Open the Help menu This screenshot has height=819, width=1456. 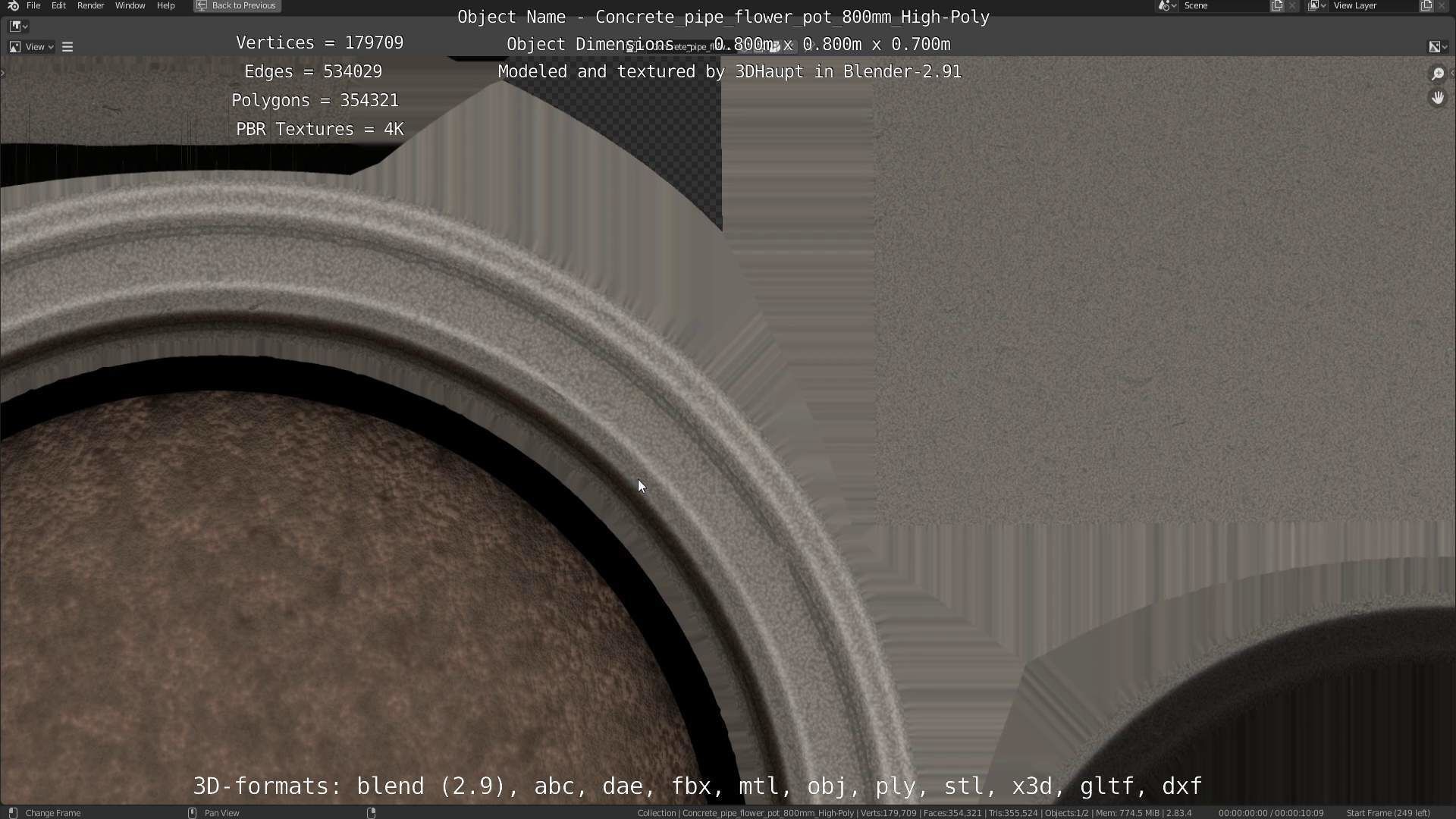[x=165, y=6]
